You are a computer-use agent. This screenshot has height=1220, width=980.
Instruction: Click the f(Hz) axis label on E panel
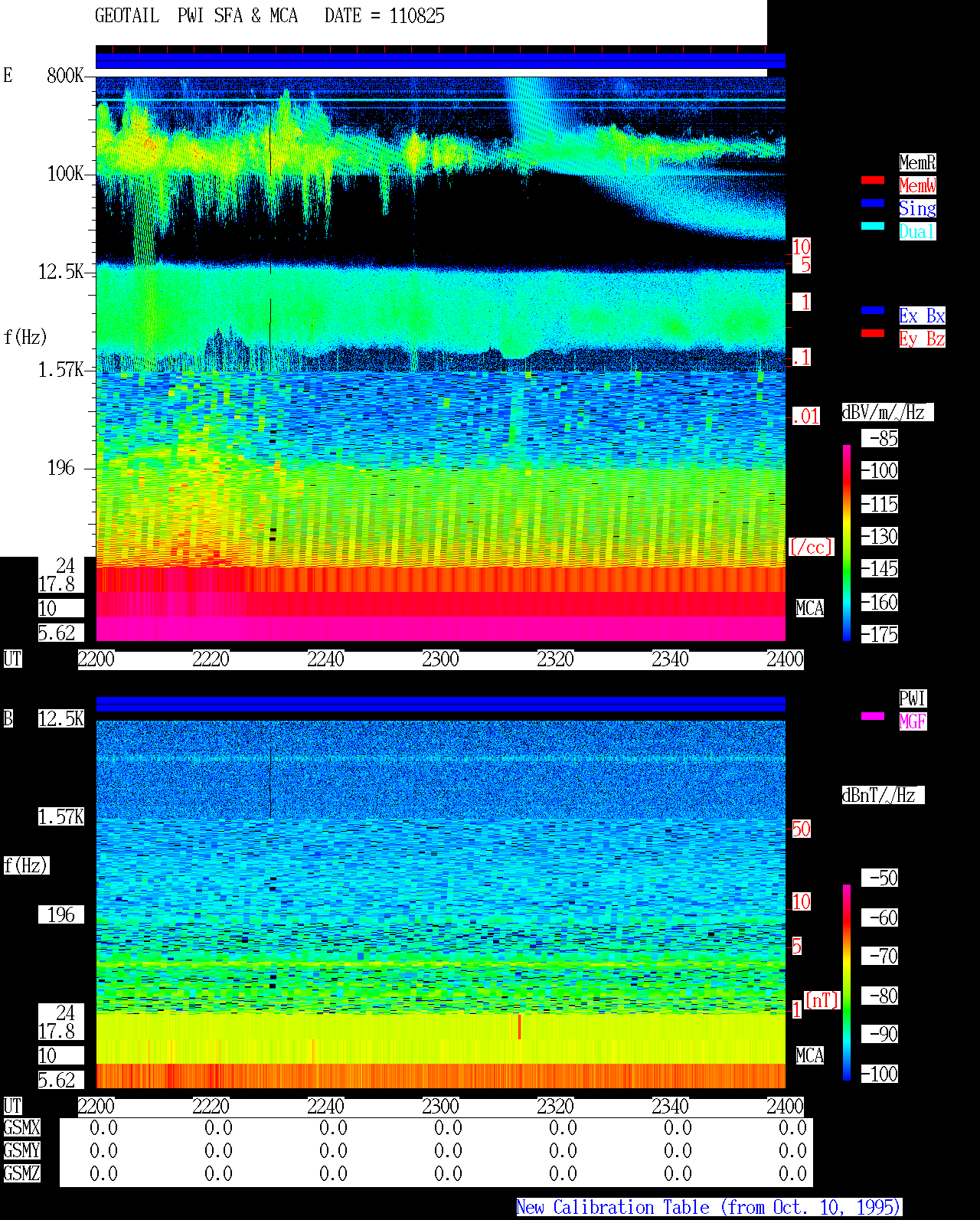25,337
